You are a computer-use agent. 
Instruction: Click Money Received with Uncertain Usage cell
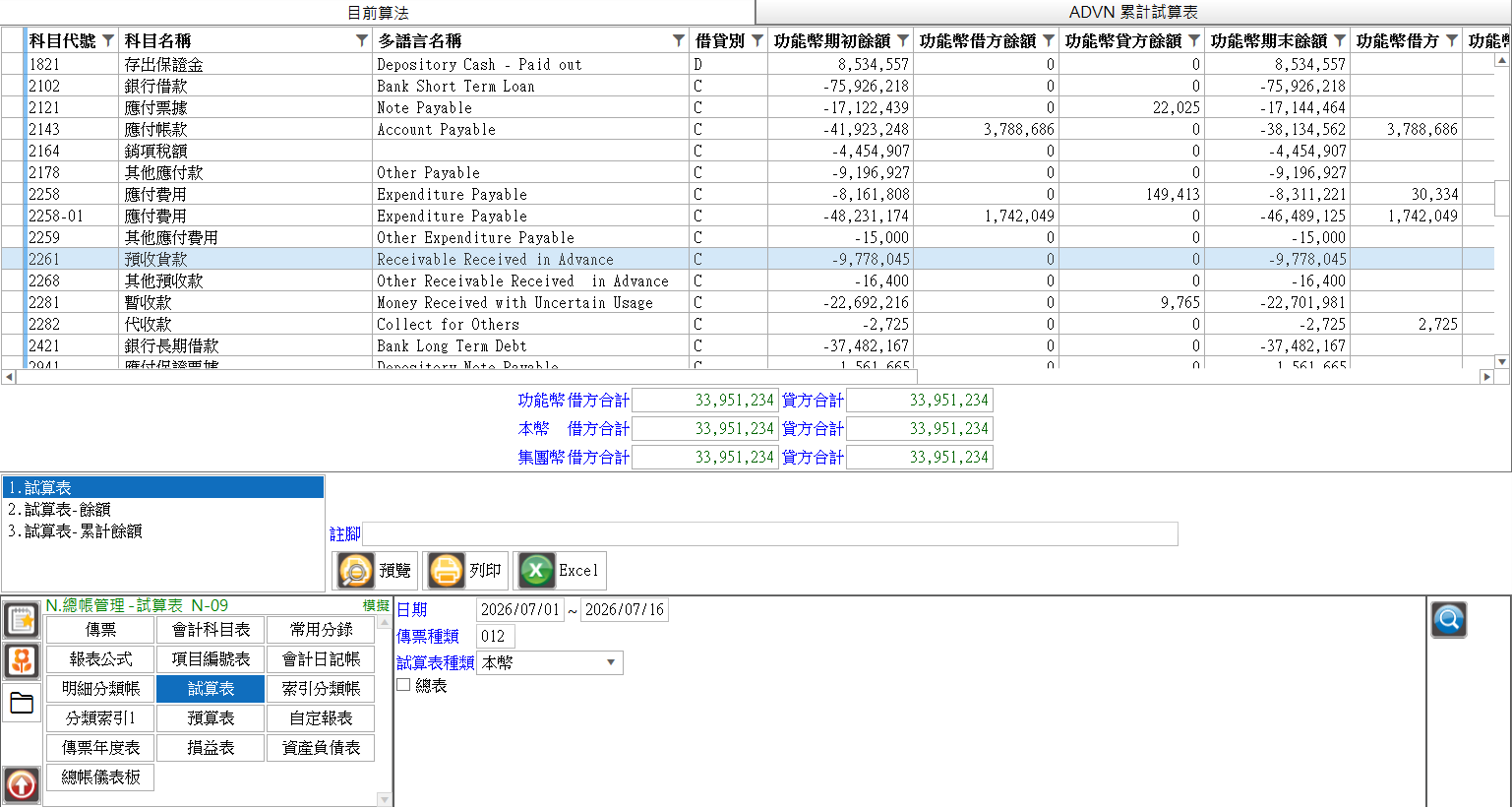click(x=530, y=302)
